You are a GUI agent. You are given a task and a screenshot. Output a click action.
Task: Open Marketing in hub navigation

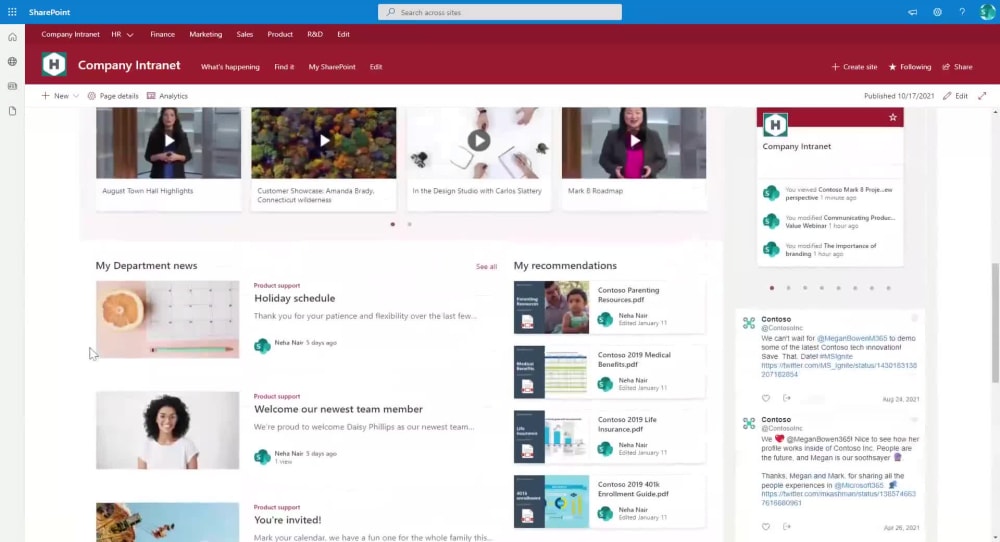click(205, 34)
